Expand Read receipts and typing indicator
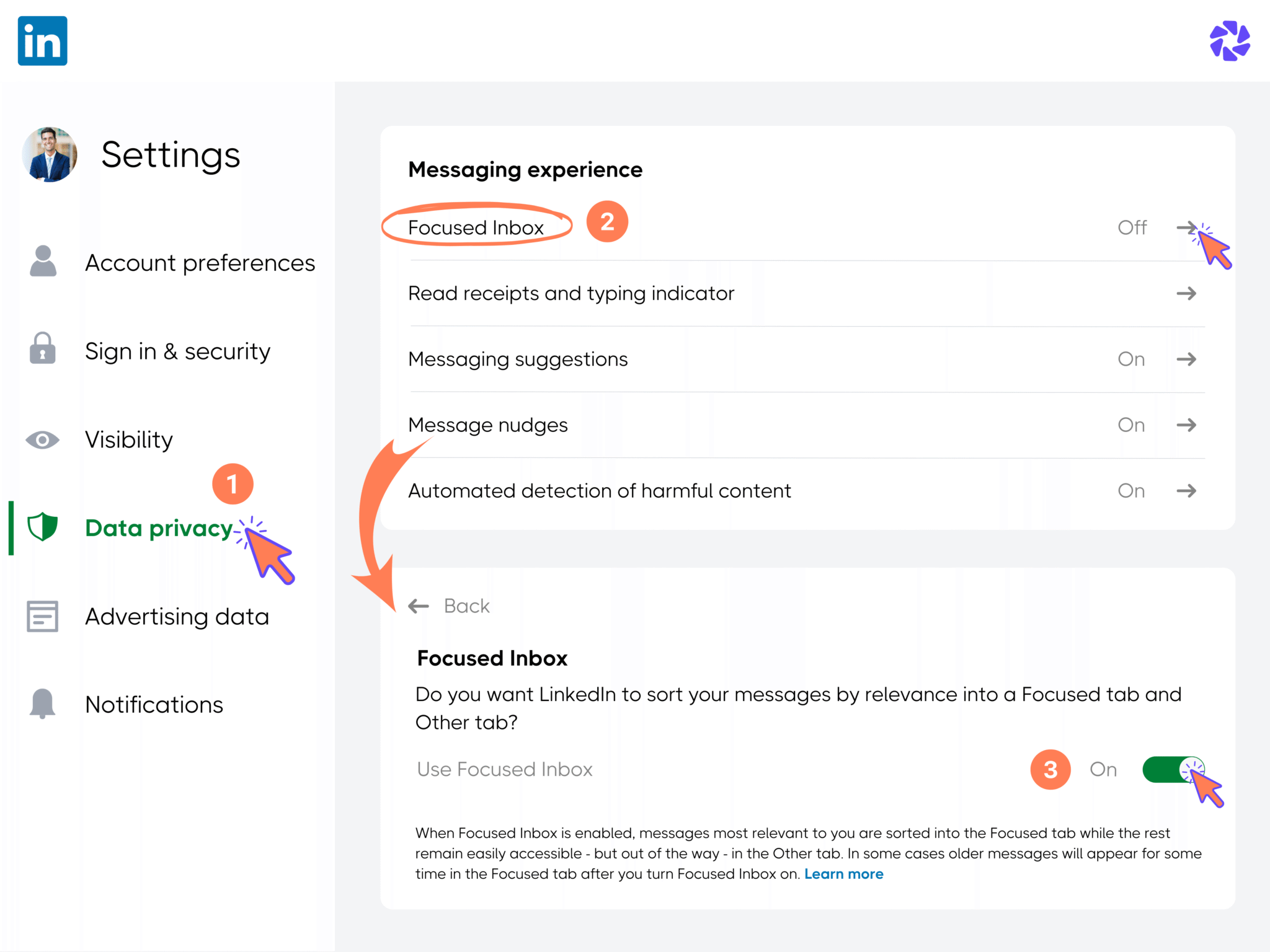The width and height of the screenshot is (1270, 952). 1188,294
